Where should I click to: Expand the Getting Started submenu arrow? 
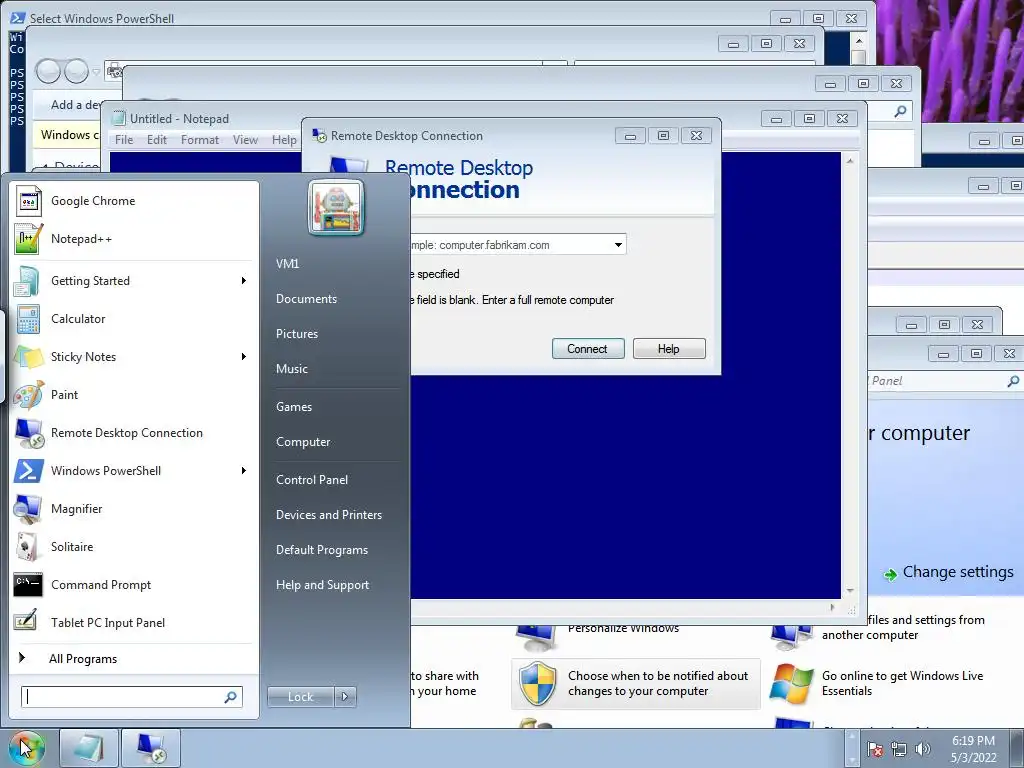click(x=244, y=281)
